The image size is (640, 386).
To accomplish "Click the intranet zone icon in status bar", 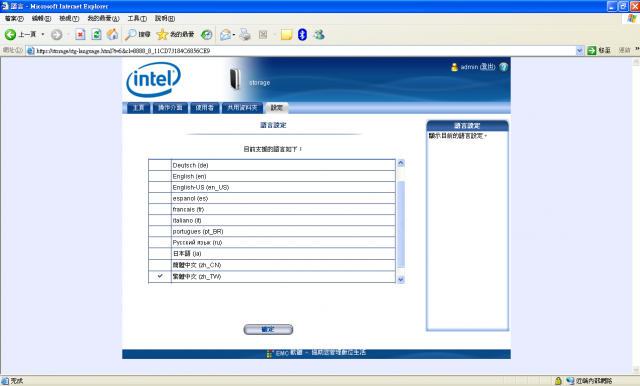I will 570,381.
